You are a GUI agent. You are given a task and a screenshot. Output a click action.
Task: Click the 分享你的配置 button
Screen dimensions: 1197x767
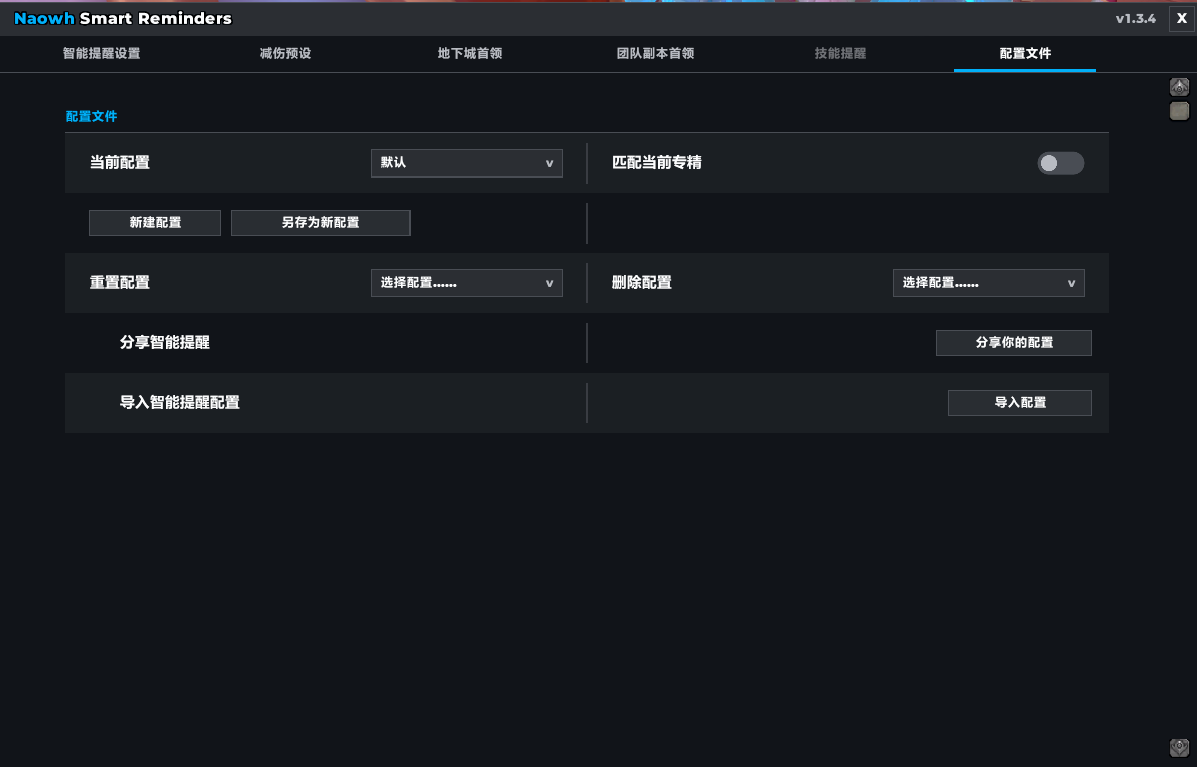click(1014, 343)
